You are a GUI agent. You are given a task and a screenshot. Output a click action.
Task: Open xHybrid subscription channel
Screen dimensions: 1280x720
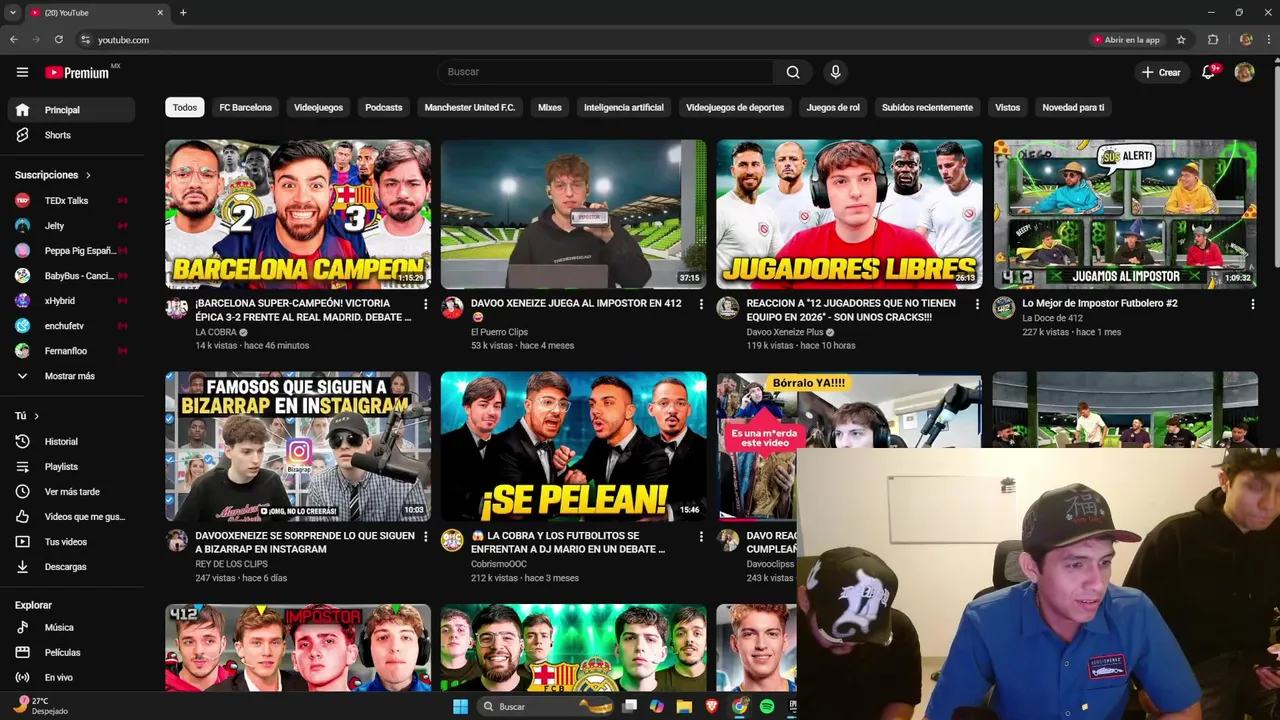pos(70,301)
